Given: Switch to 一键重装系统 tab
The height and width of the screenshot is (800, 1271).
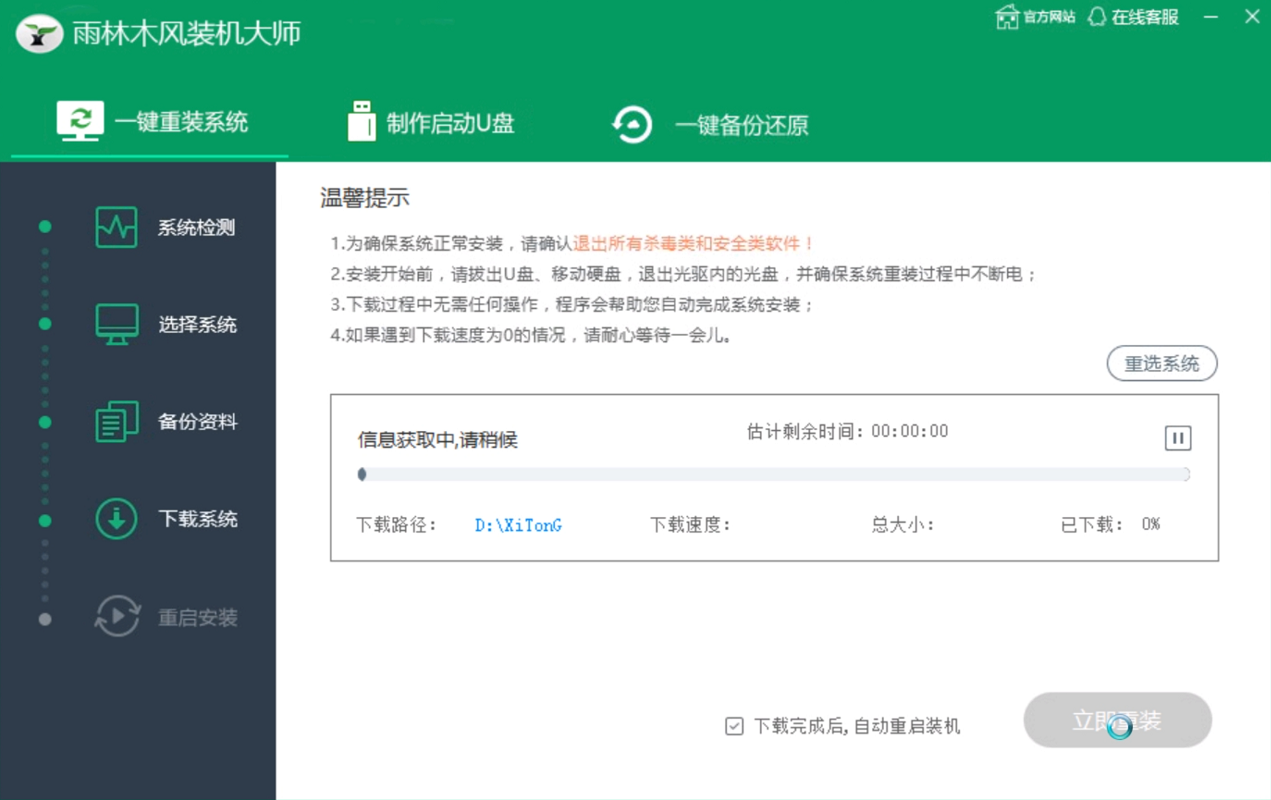Looking at the screenshot, I should coord(150,122).
